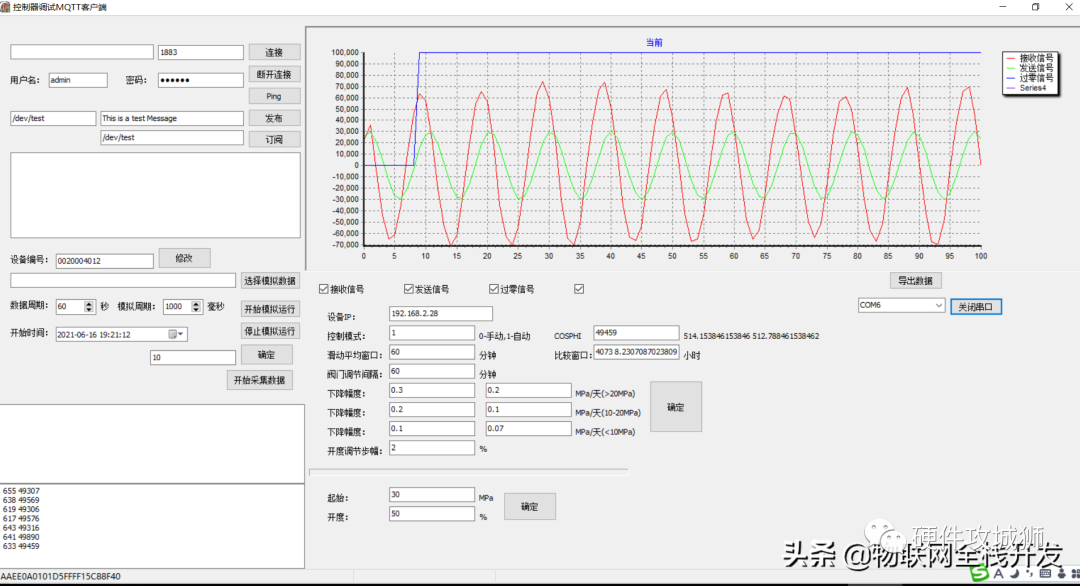Click the 0.2 field next to MPa/天(>20MPa)

pos(528,391)
